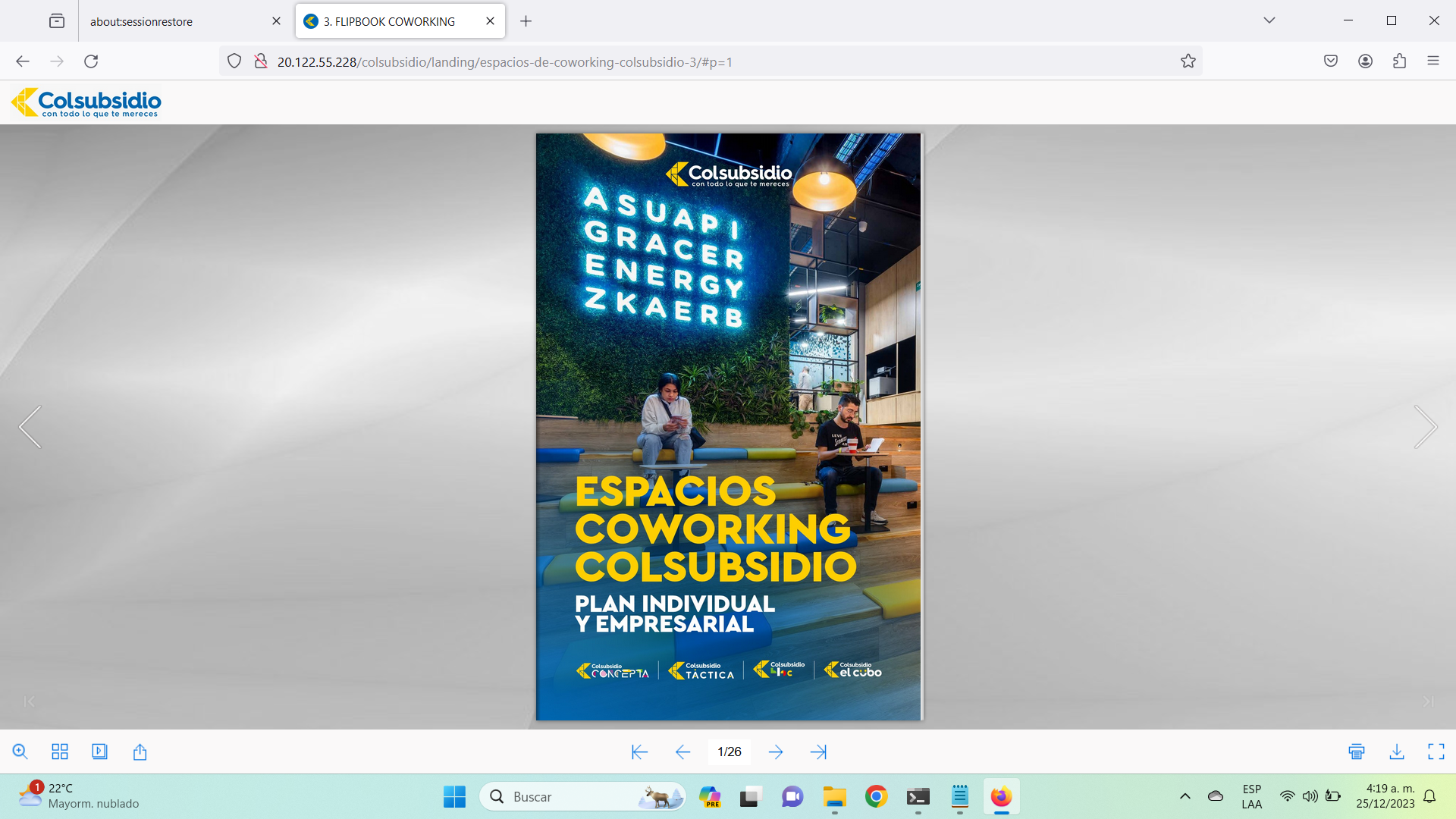Flip forward with large right chevron
The width and height of the screenshot is (1456, 819).
coord(1425,427)
